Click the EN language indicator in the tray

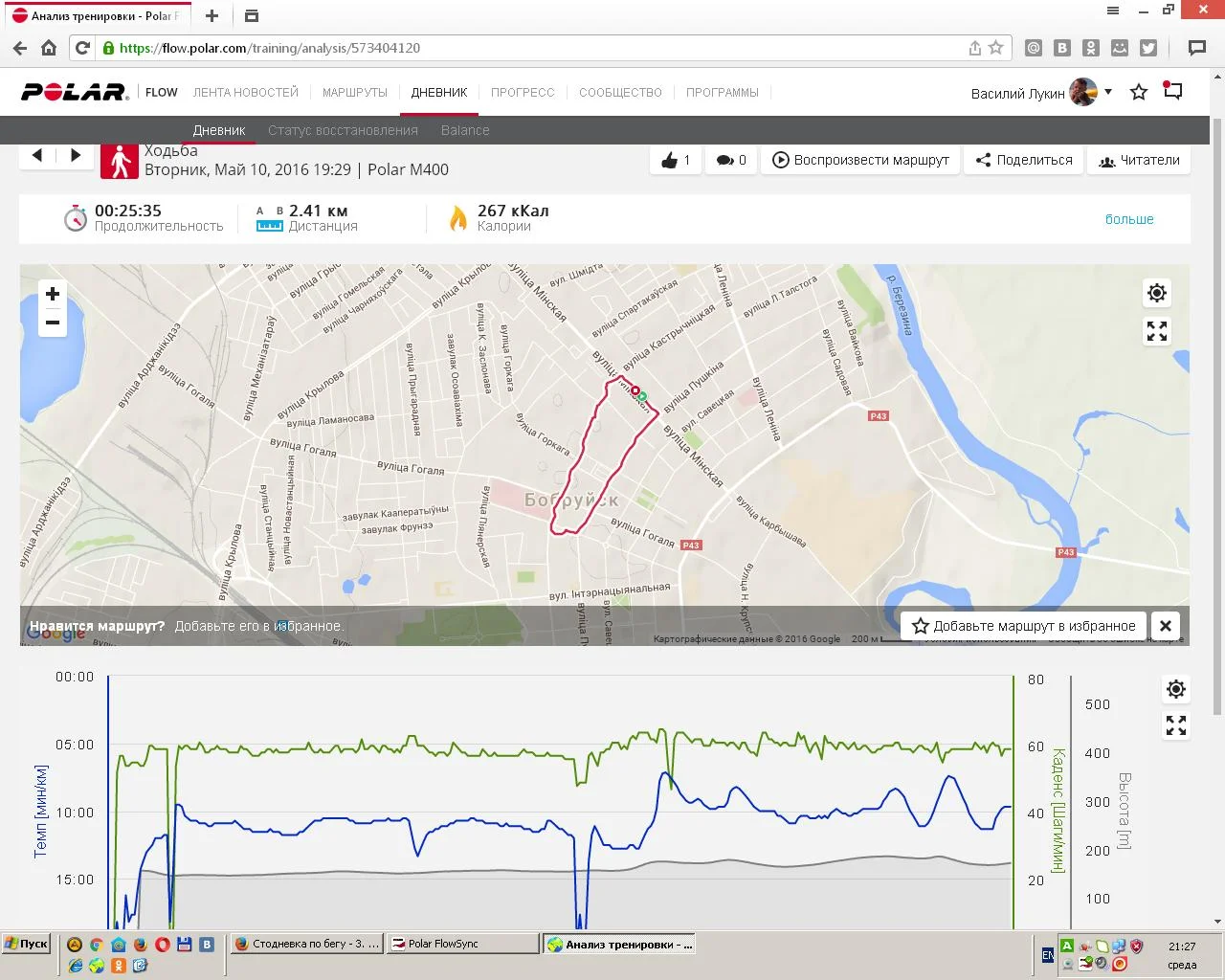pyautogui.click(x=1048, y=955)
